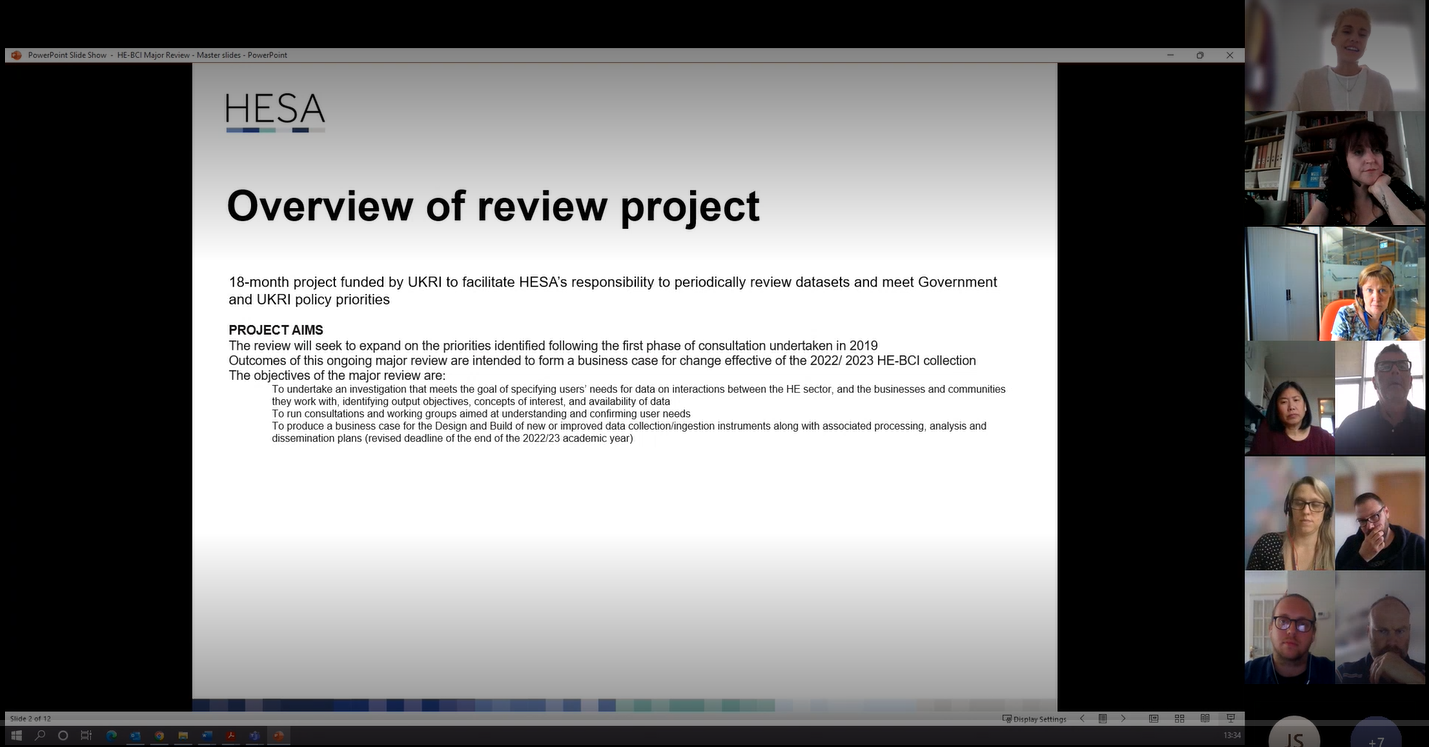This screenshot has width=1429, height=747.
Task: Click the slide menu icon between arrows
Action: coord(1103,719)
